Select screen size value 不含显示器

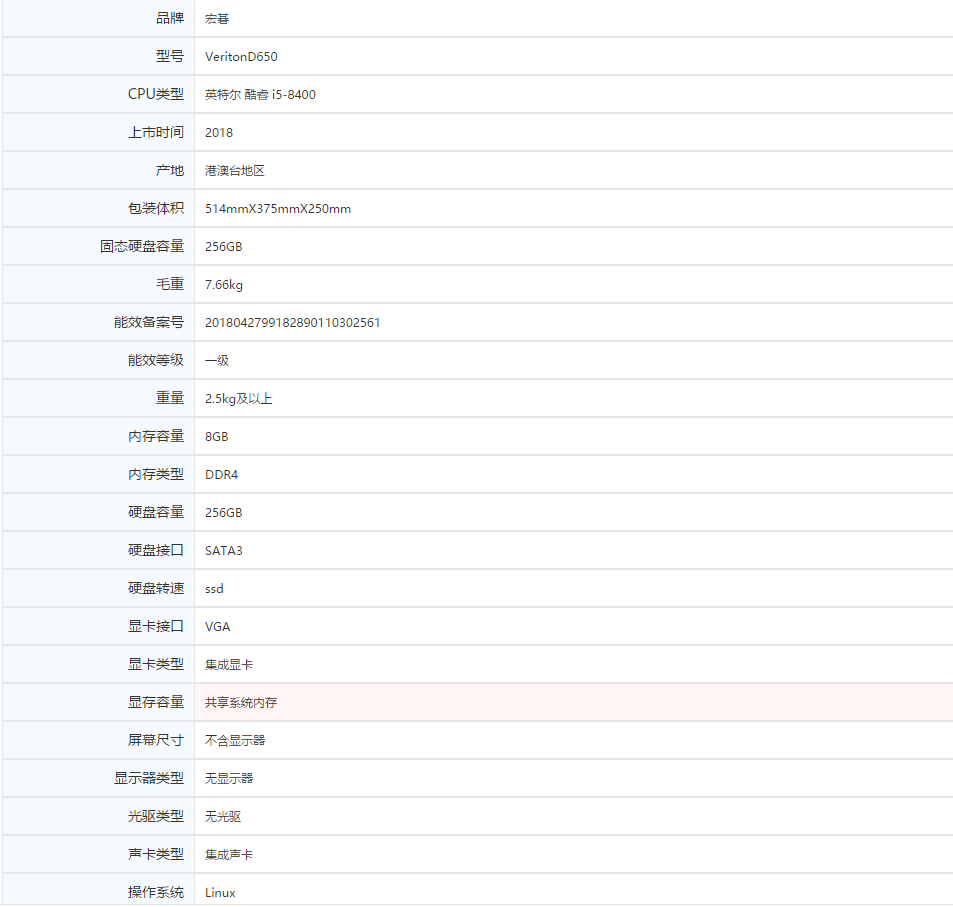click(x=235, y=740)
